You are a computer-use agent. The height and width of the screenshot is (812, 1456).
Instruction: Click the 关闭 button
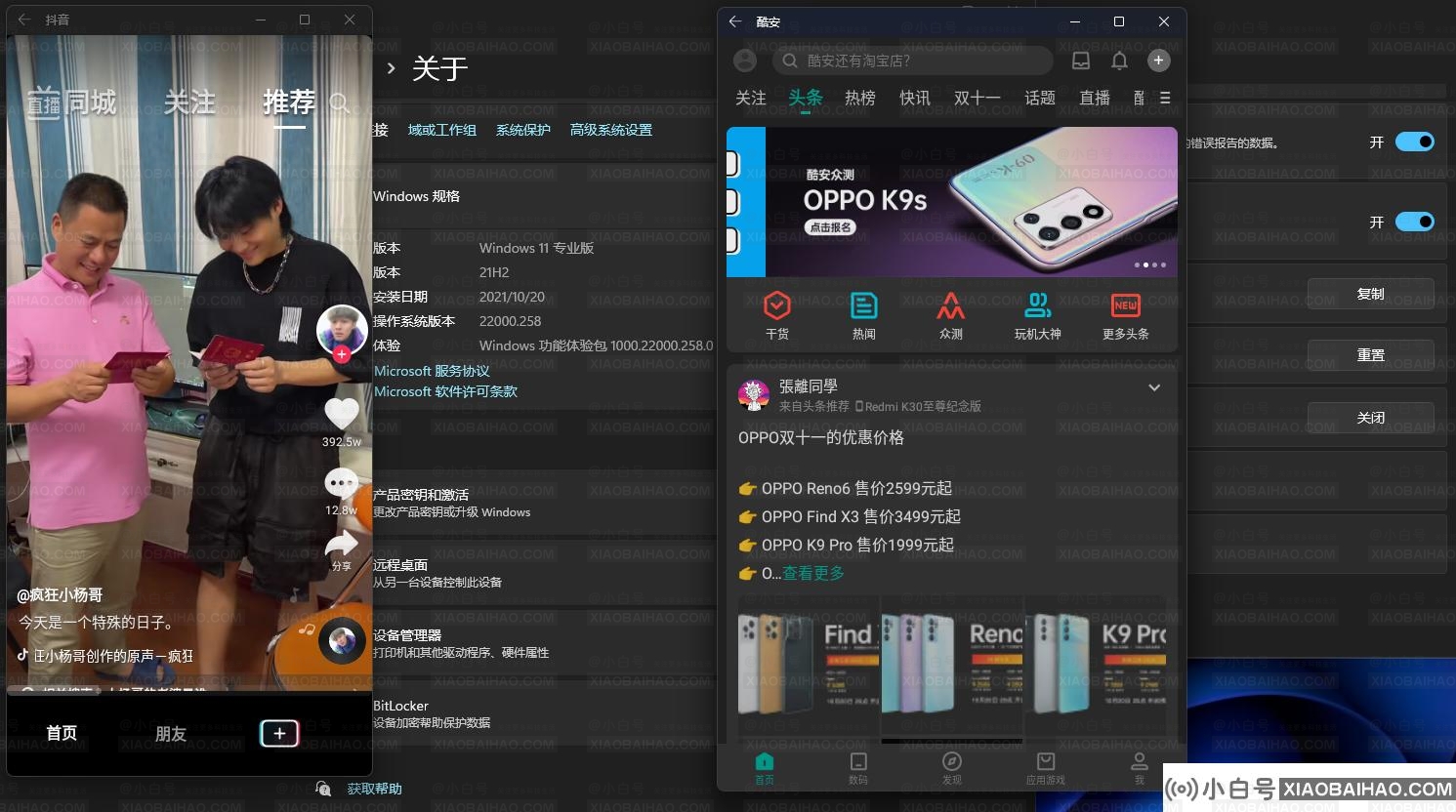coord(1371,418)
